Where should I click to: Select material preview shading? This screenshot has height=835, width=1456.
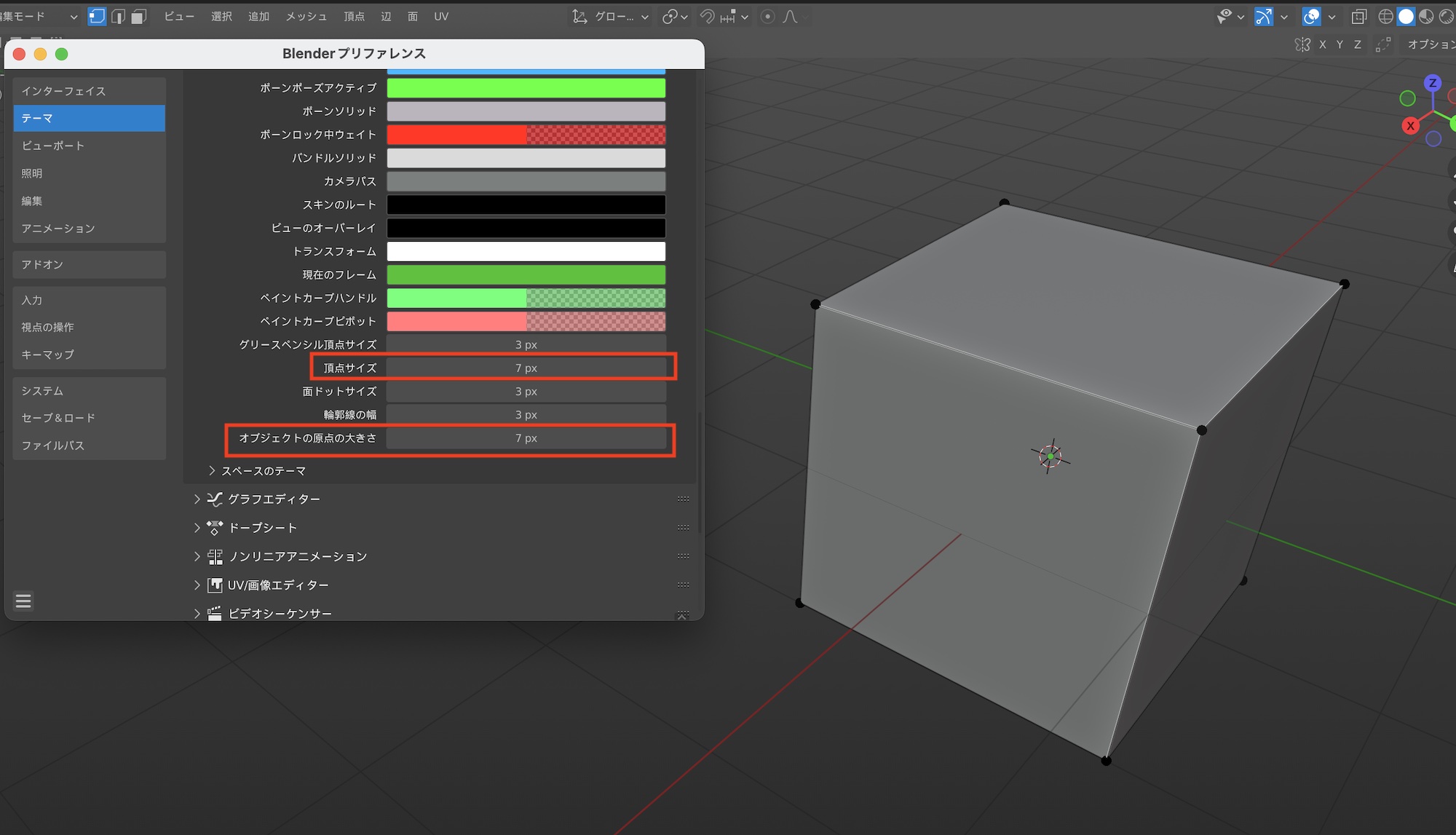tap(1426, 16)
